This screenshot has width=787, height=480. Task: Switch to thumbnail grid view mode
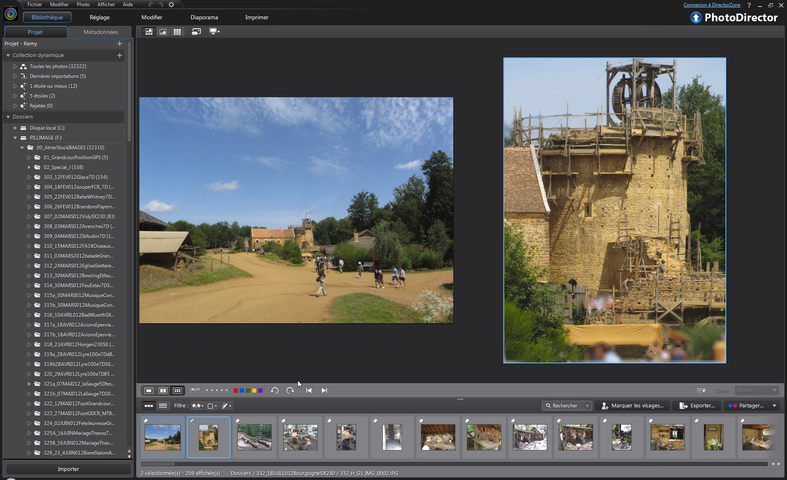[x=177, y=32]
